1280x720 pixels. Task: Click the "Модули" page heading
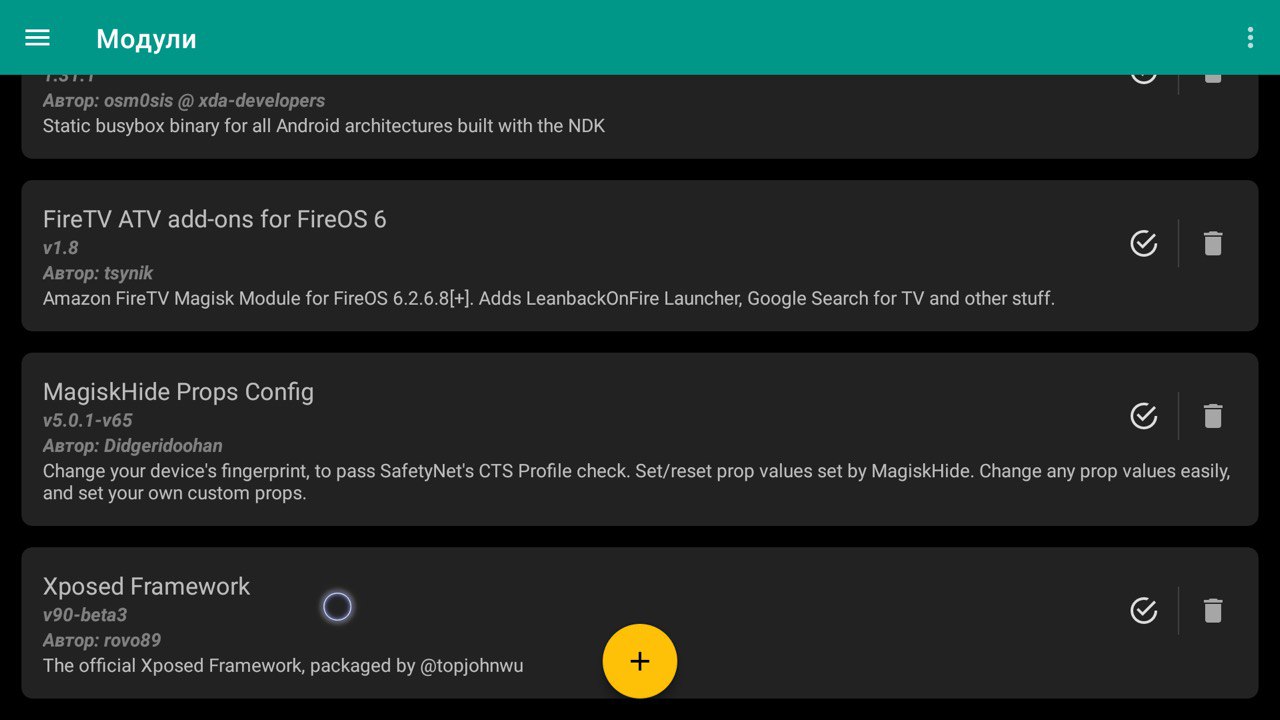pyautogui.click(x=146, y=39)
